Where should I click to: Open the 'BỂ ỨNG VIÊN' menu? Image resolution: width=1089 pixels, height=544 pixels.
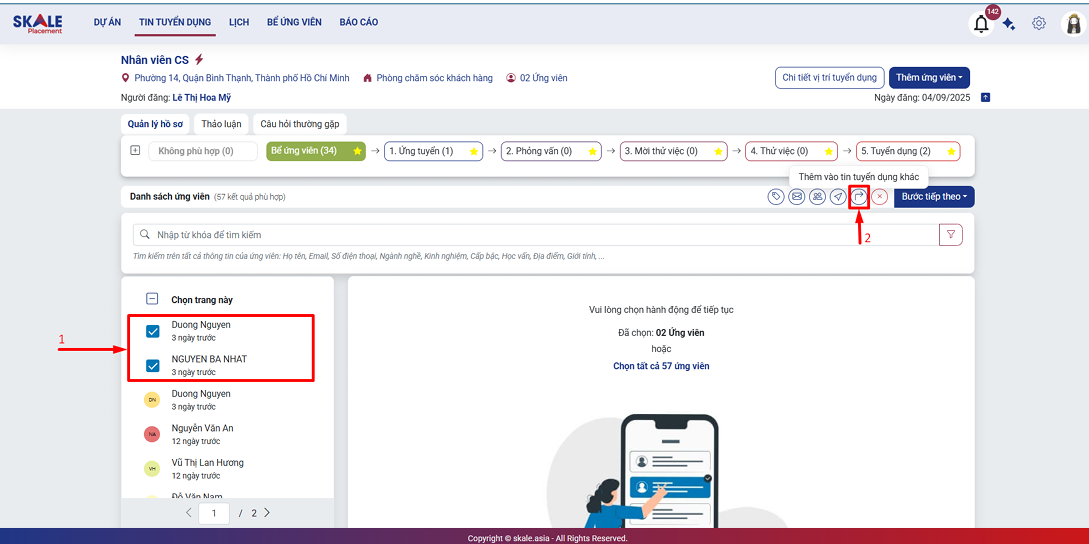coord(294,22)
